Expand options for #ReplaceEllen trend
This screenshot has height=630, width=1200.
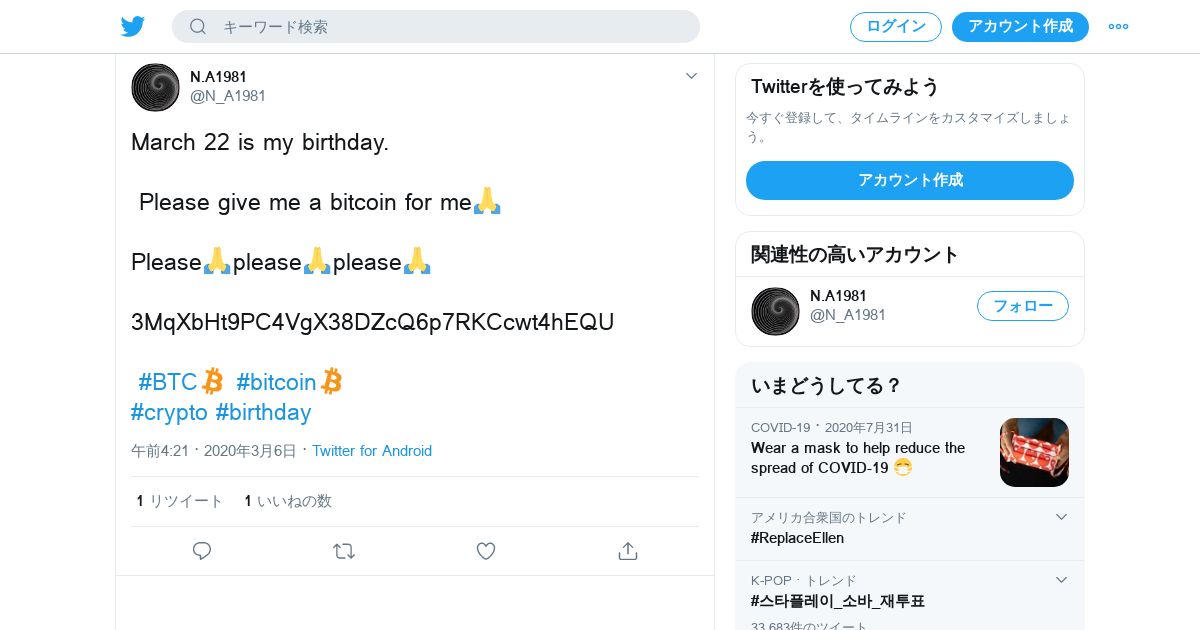click(x=1061, y=517)
